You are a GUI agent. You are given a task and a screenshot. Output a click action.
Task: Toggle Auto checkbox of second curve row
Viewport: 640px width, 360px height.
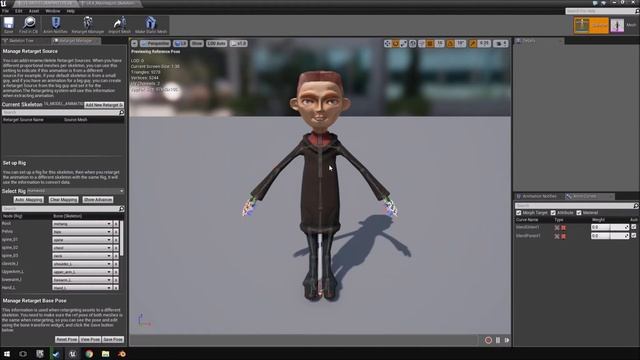tap(633, 236)
